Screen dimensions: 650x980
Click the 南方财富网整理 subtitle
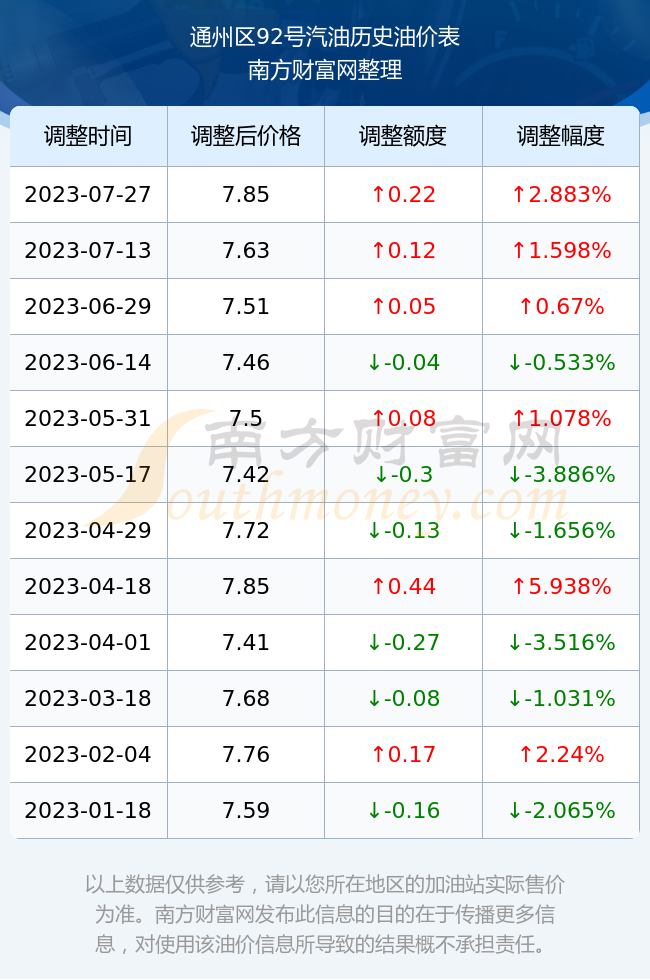click(x=325, y=69)
